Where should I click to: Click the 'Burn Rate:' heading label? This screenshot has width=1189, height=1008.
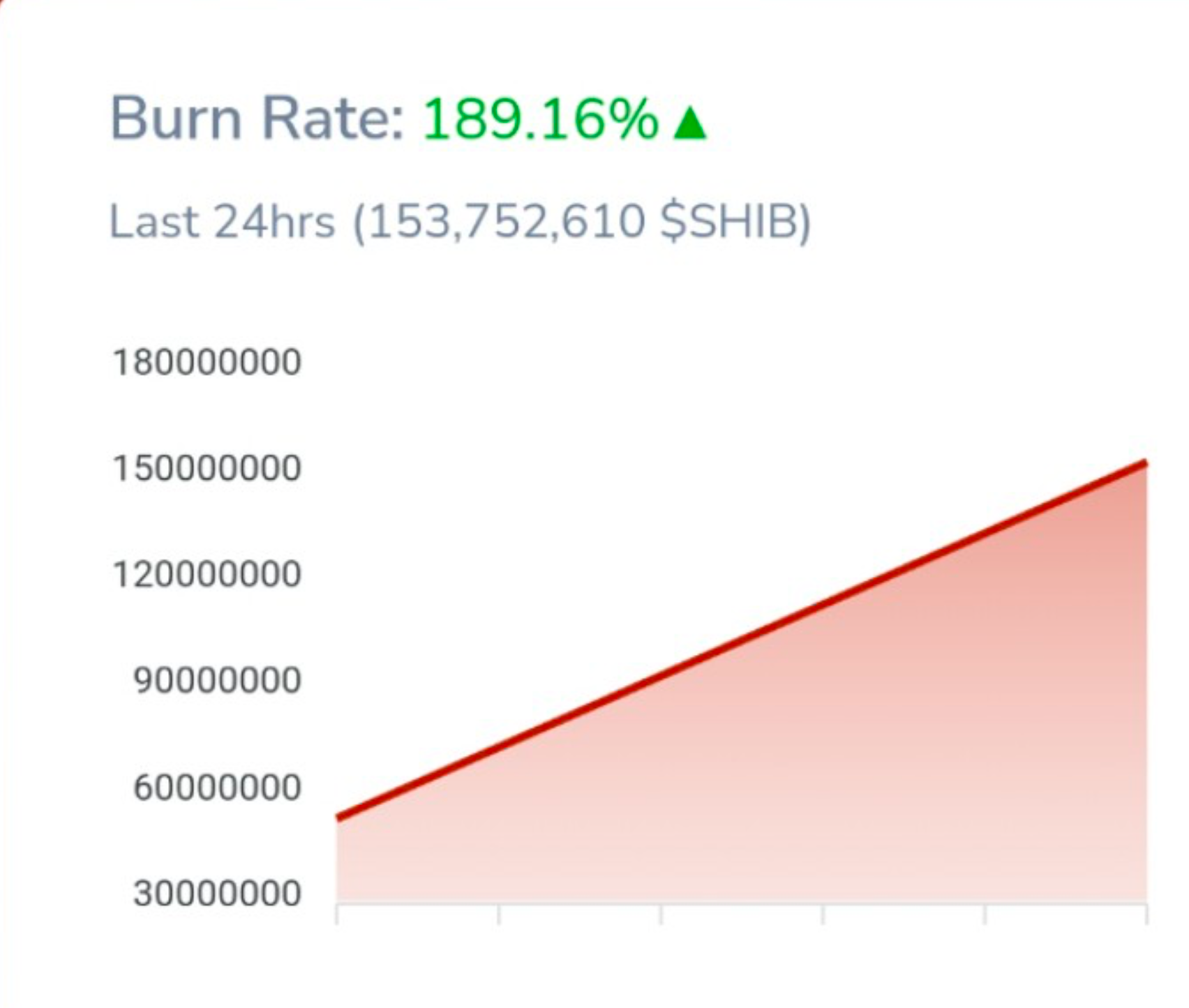tap(257, 119)
